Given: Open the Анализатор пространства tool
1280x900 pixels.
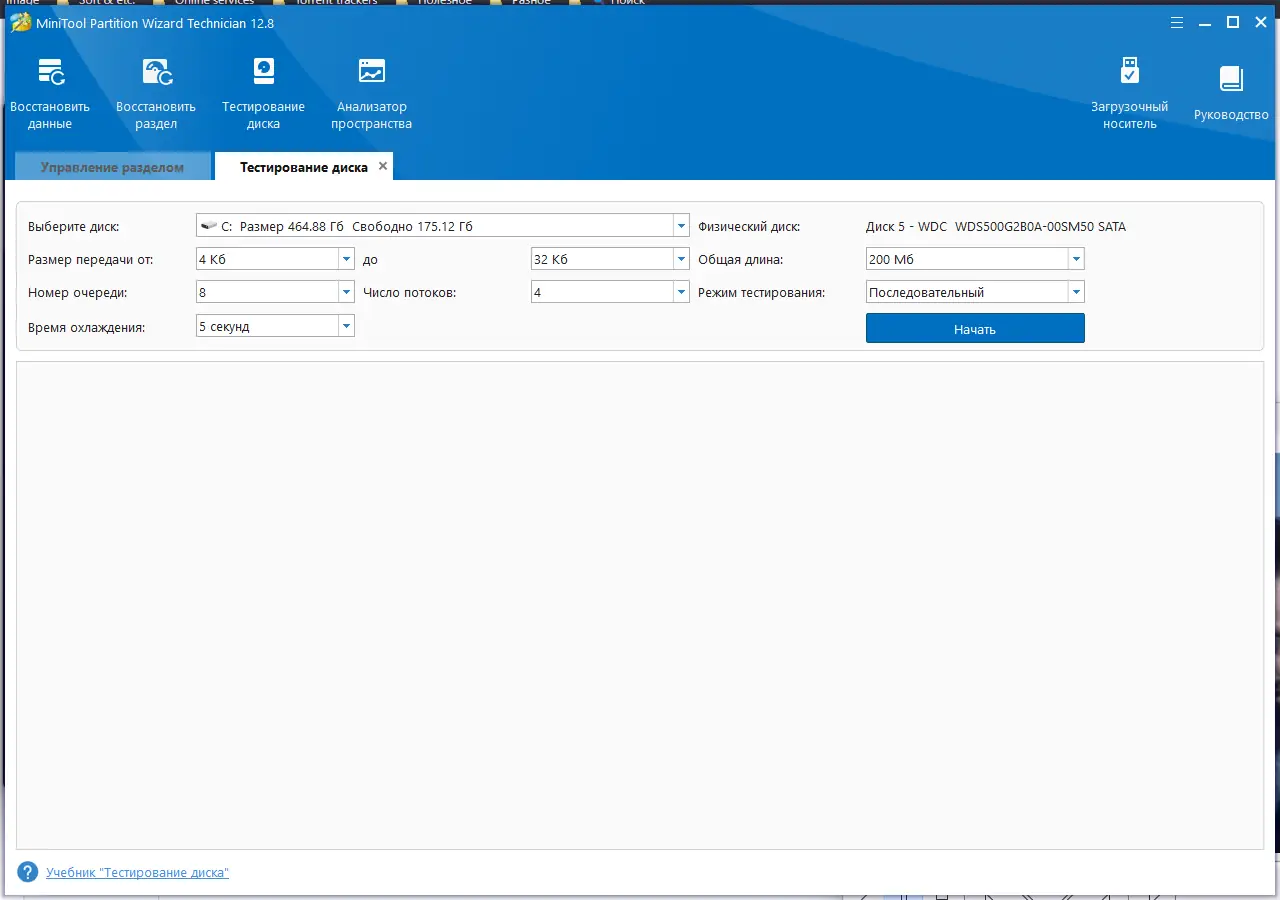Looking at the screenshot, I should (x=372, y=94).
